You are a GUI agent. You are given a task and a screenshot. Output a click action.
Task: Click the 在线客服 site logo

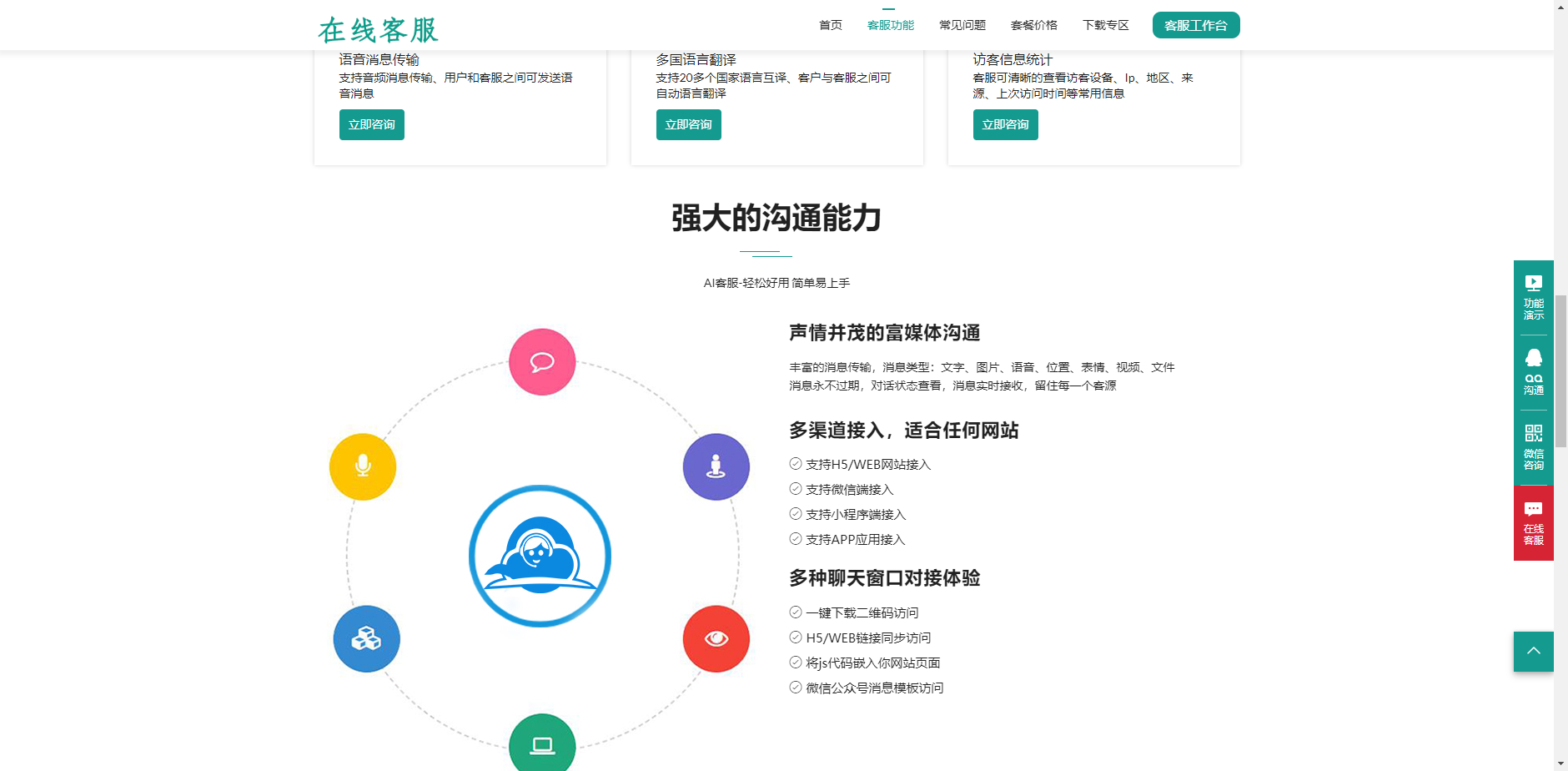[378, 29]
